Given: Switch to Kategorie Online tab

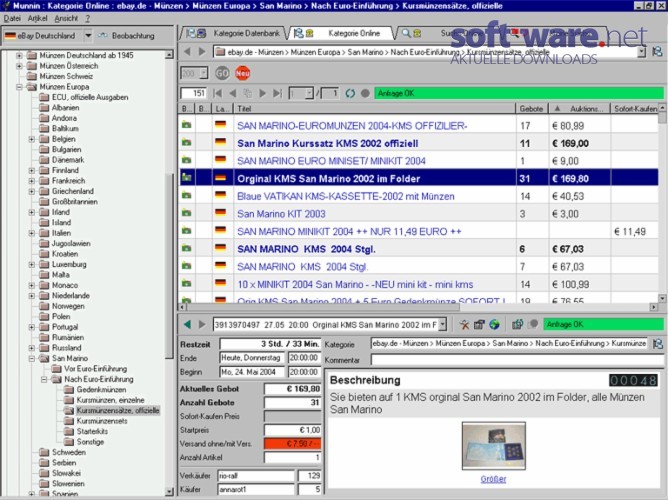Looking at the screenshot, I should point(343,33).
